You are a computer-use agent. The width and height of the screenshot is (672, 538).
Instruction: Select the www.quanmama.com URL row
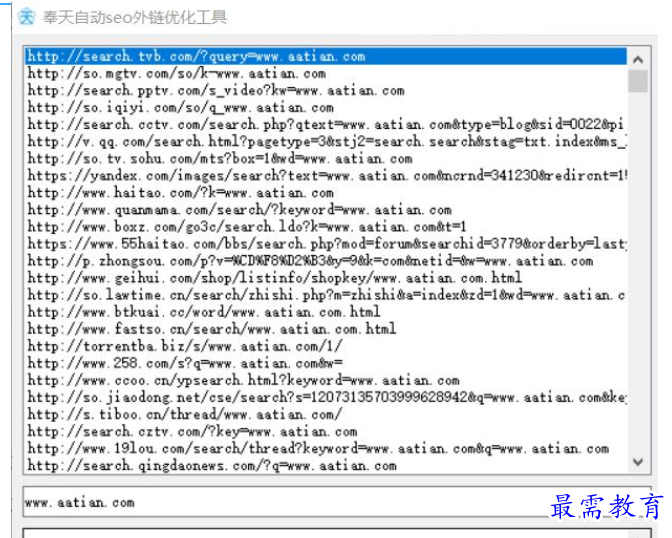click(326, 210)
